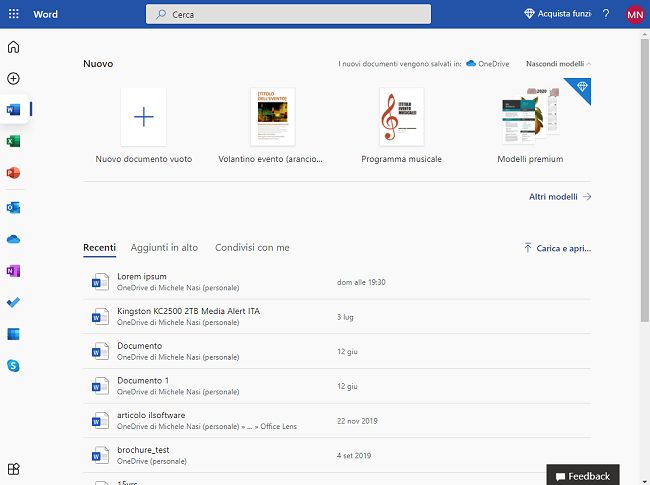Go to the Home icon in sidebar
The width and height of the screenshot is (650, 485).
[x=13, y=47]
